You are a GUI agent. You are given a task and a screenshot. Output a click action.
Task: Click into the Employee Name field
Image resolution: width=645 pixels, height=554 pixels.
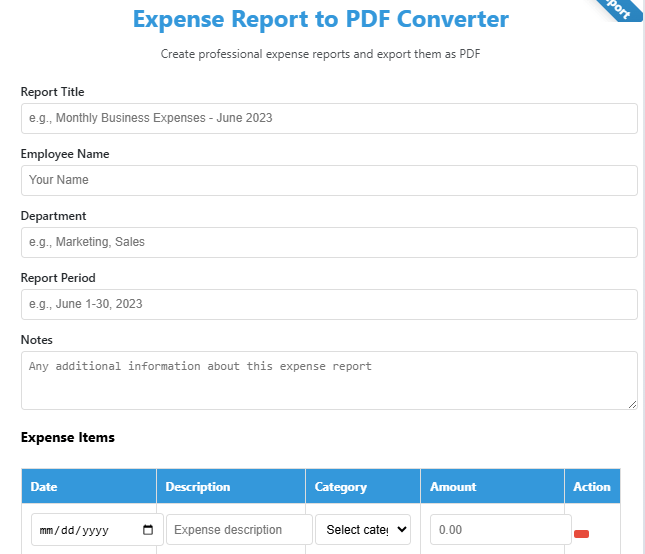point(329,181)
